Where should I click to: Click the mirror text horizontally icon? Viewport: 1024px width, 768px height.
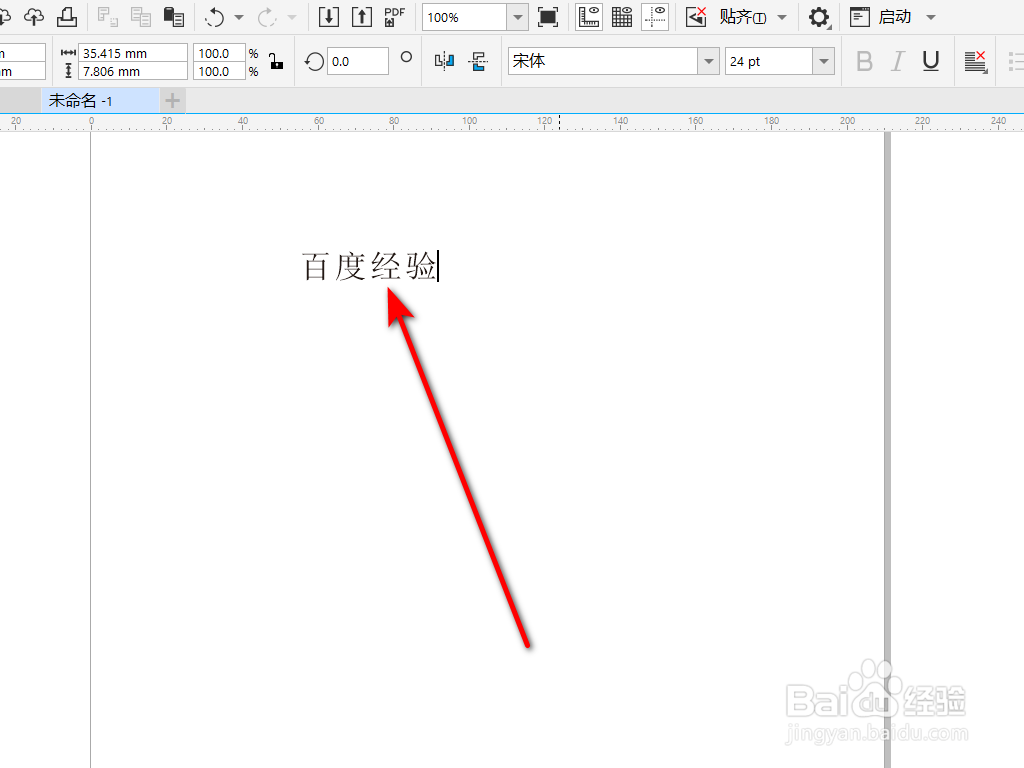point(443,61)
